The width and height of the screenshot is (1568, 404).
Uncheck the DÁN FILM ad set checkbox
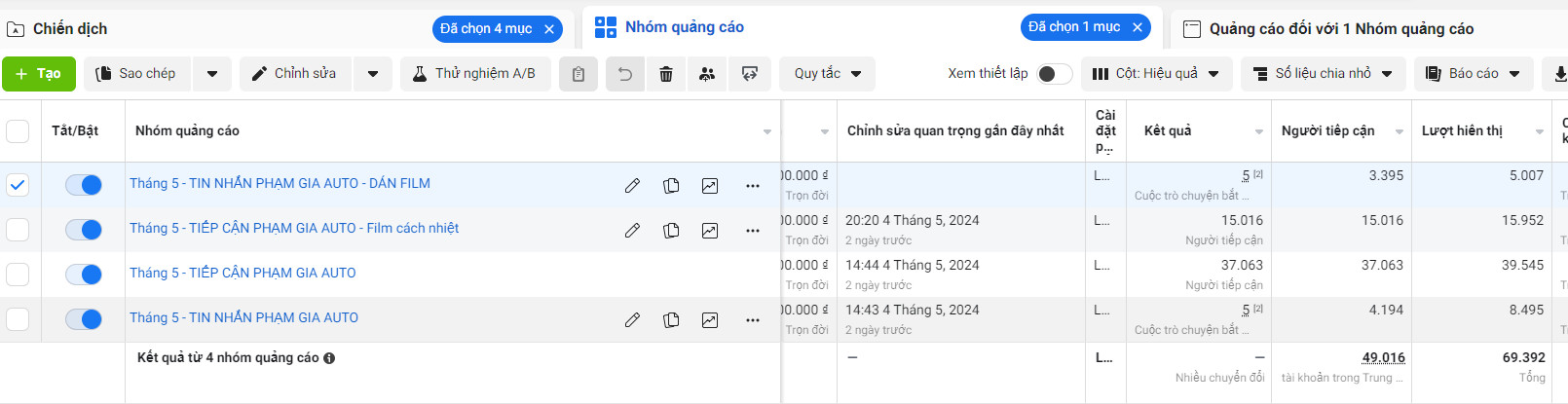(x=18, y=185)
